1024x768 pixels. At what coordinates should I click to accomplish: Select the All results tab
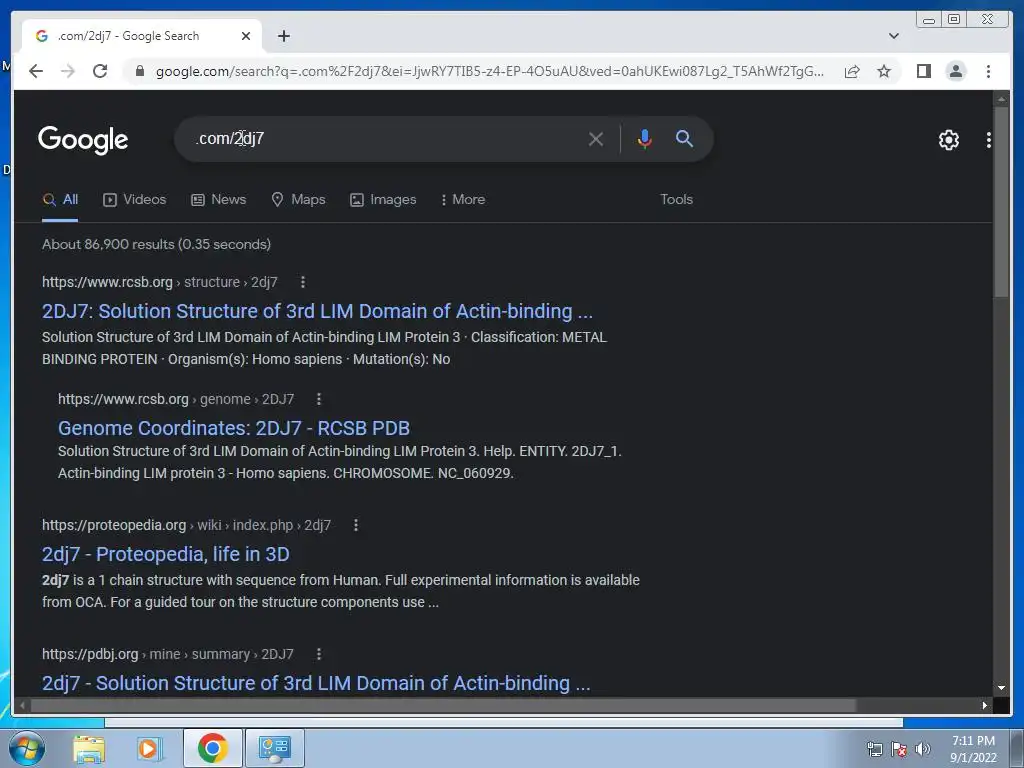coord(60,199)
